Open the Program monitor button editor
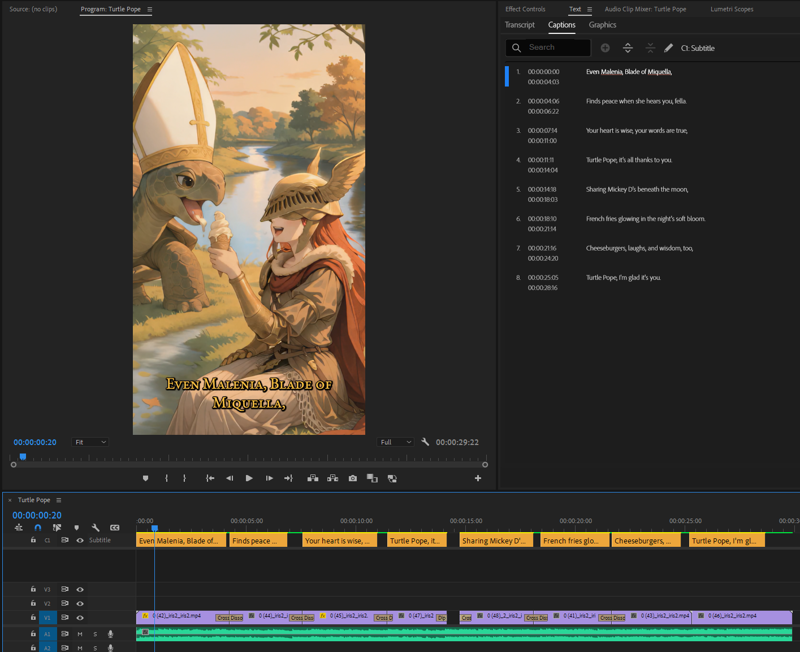The width and height of the screenshot is (800, 652). point(478,478)
